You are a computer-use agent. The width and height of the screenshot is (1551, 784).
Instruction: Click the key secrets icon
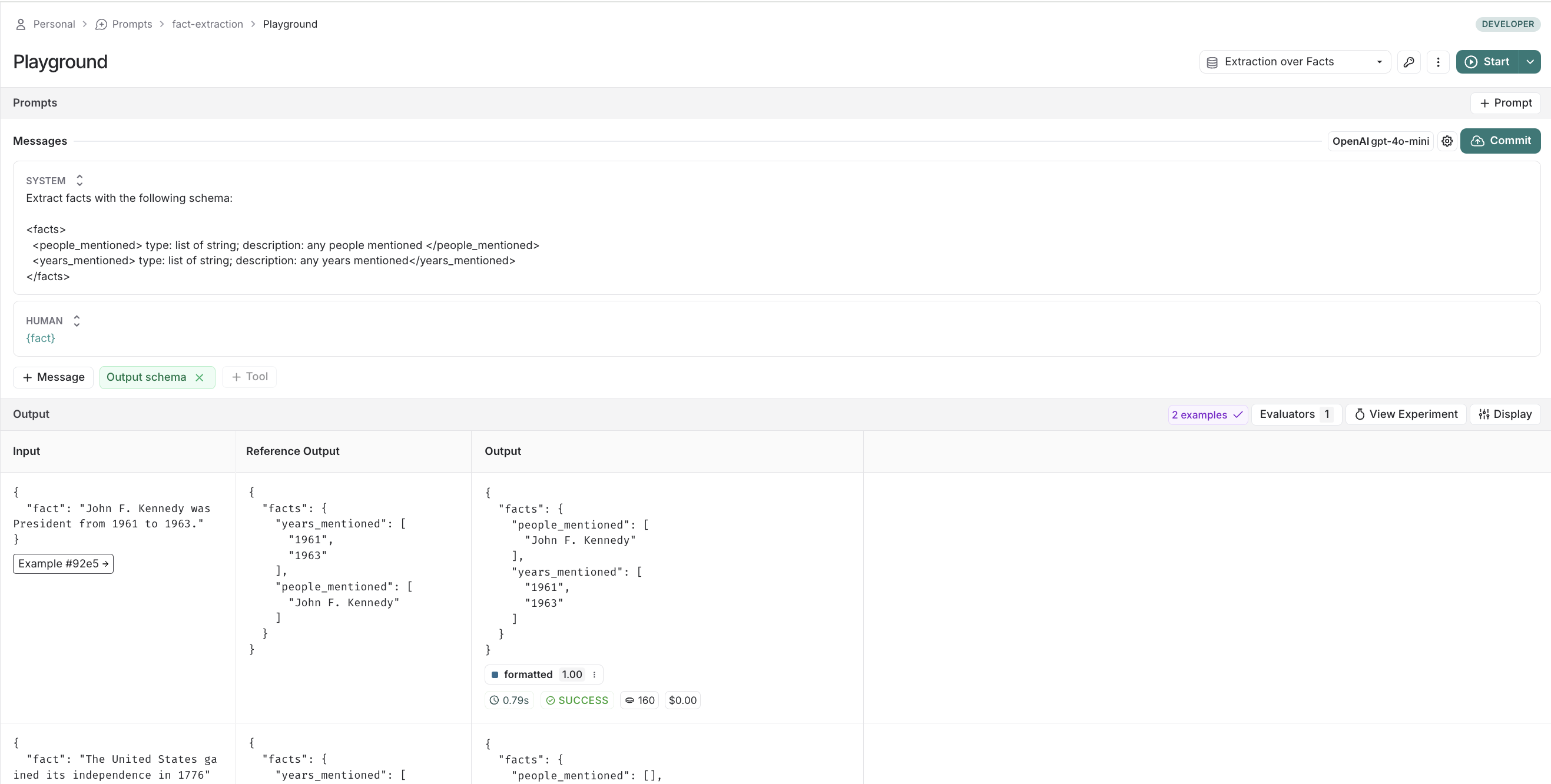pyautogui.click(x=1409, y=62)
